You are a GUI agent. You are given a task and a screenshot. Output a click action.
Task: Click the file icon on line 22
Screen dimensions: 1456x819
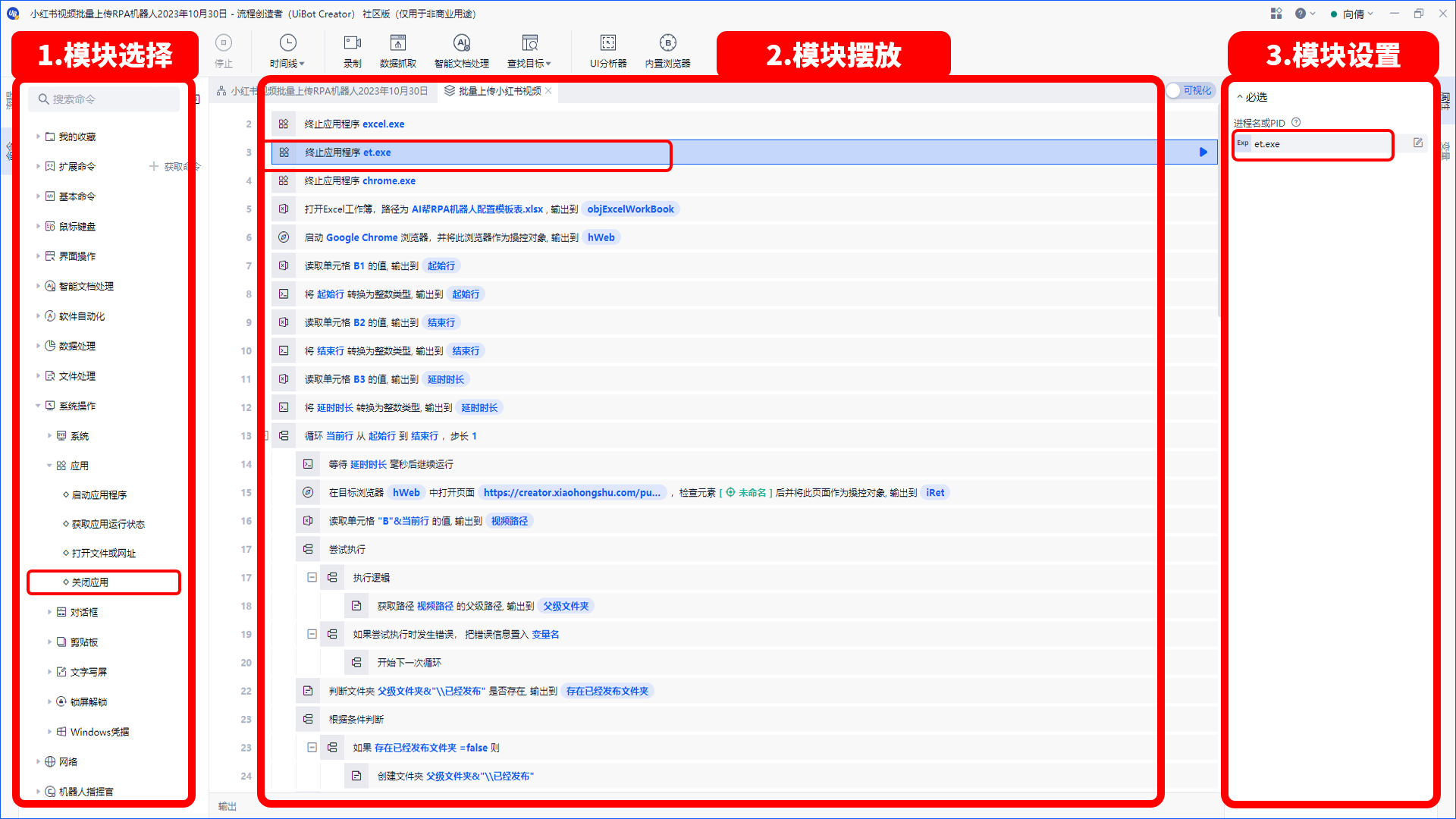coord(308,691)
